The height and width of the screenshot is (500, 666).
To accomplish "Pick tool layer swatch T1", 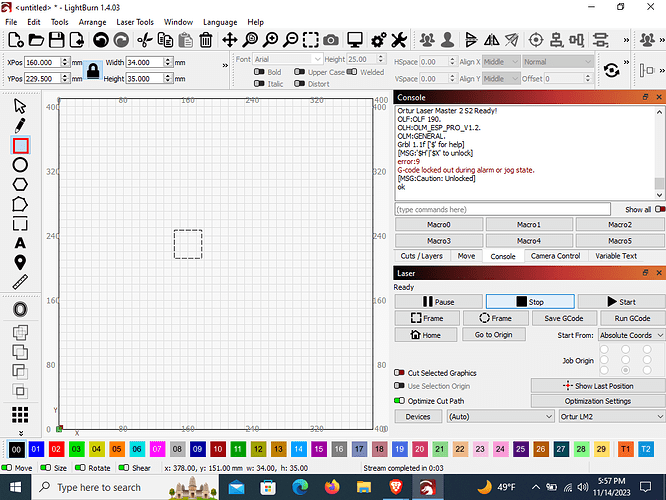I will (x=625, y=449).
